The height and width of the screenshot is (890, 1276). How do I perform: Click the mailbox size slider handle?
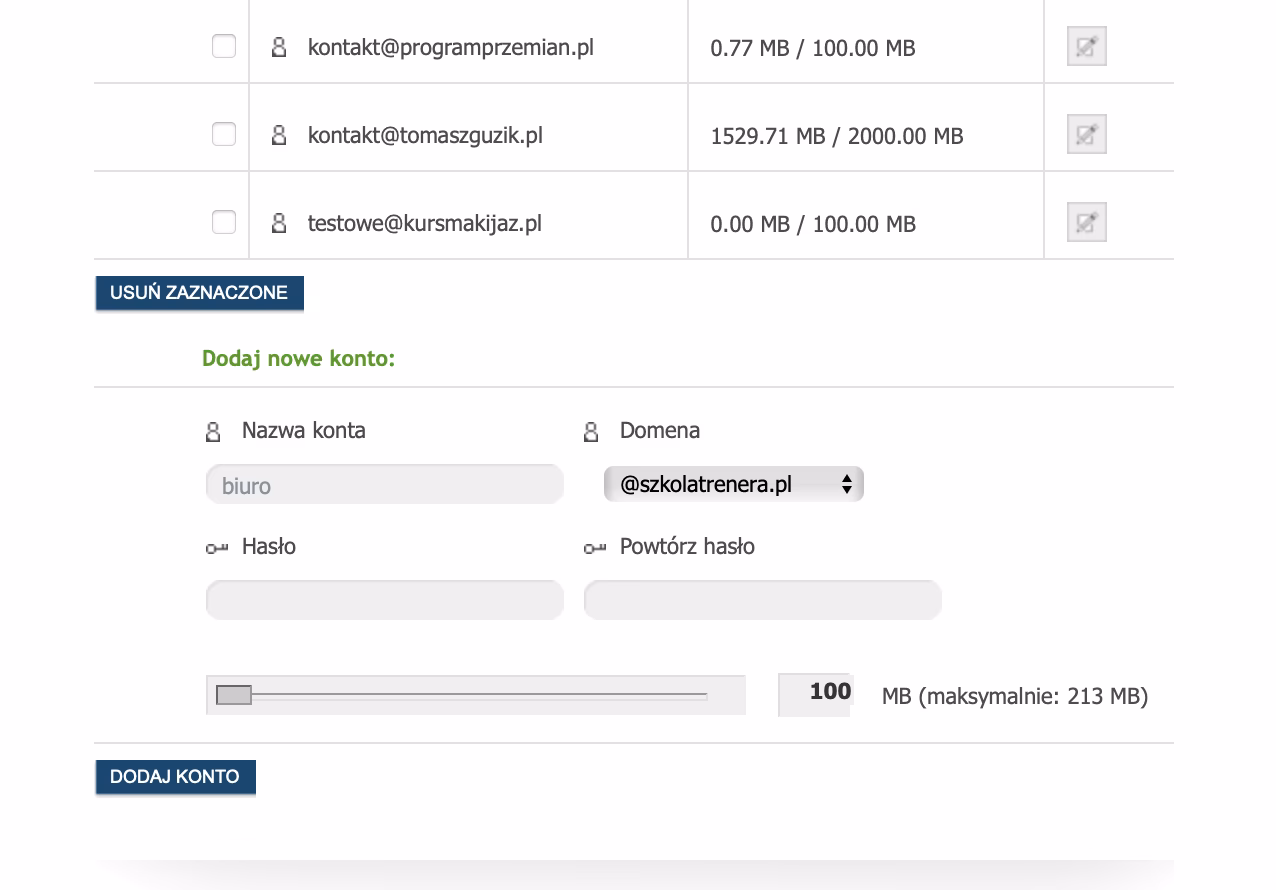[x=235, y=693]
